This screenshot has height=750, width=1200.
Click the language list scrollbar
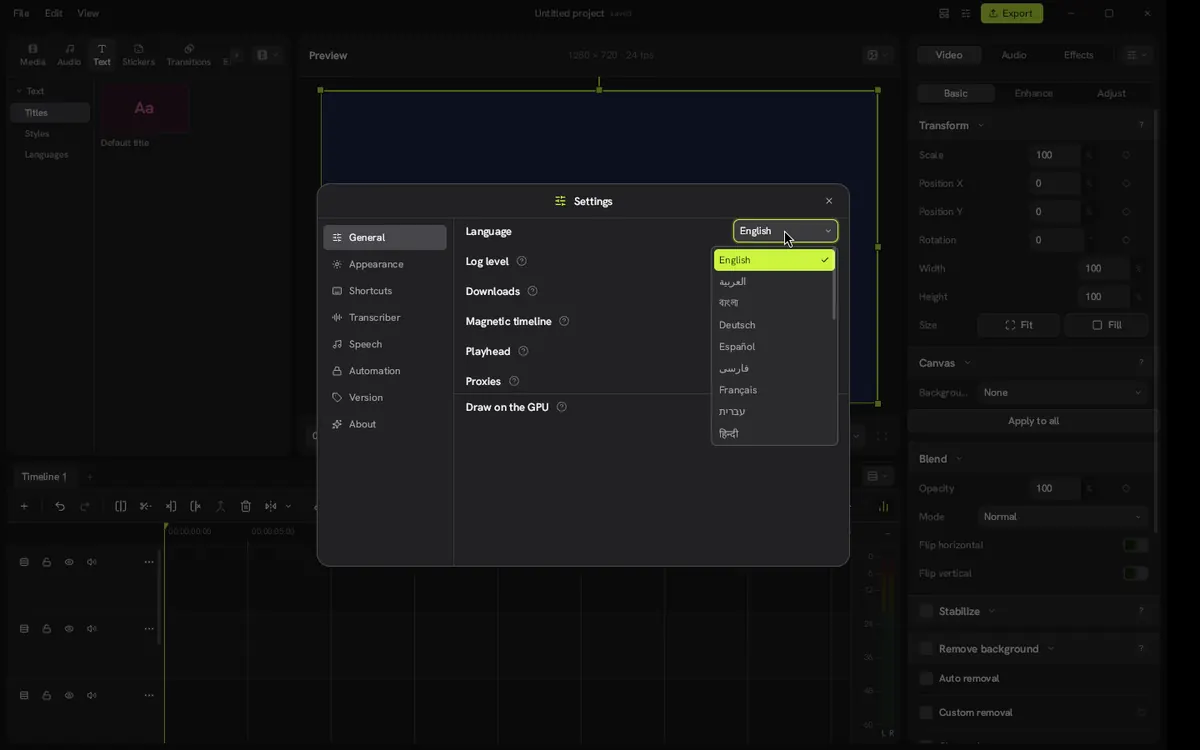[x=834, y=294]
